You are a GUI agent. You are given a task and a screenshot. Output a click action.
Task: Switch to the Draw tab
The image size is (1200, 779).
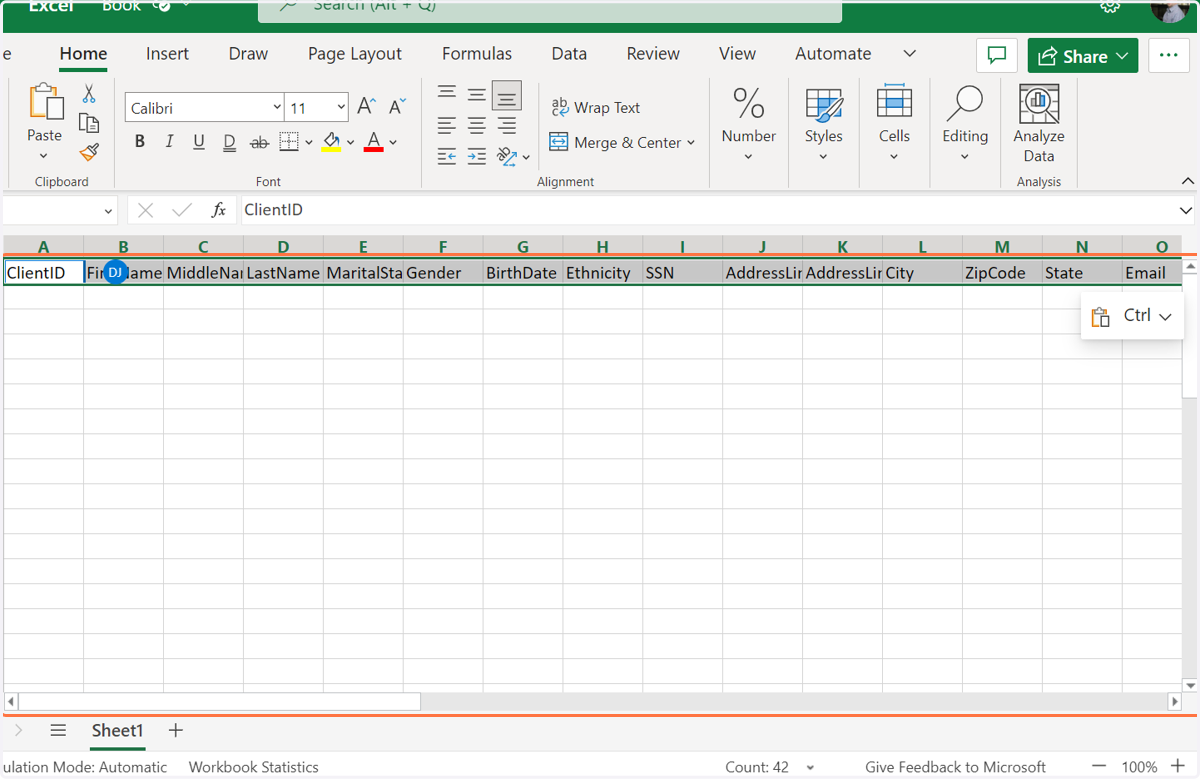pos(248,54)
